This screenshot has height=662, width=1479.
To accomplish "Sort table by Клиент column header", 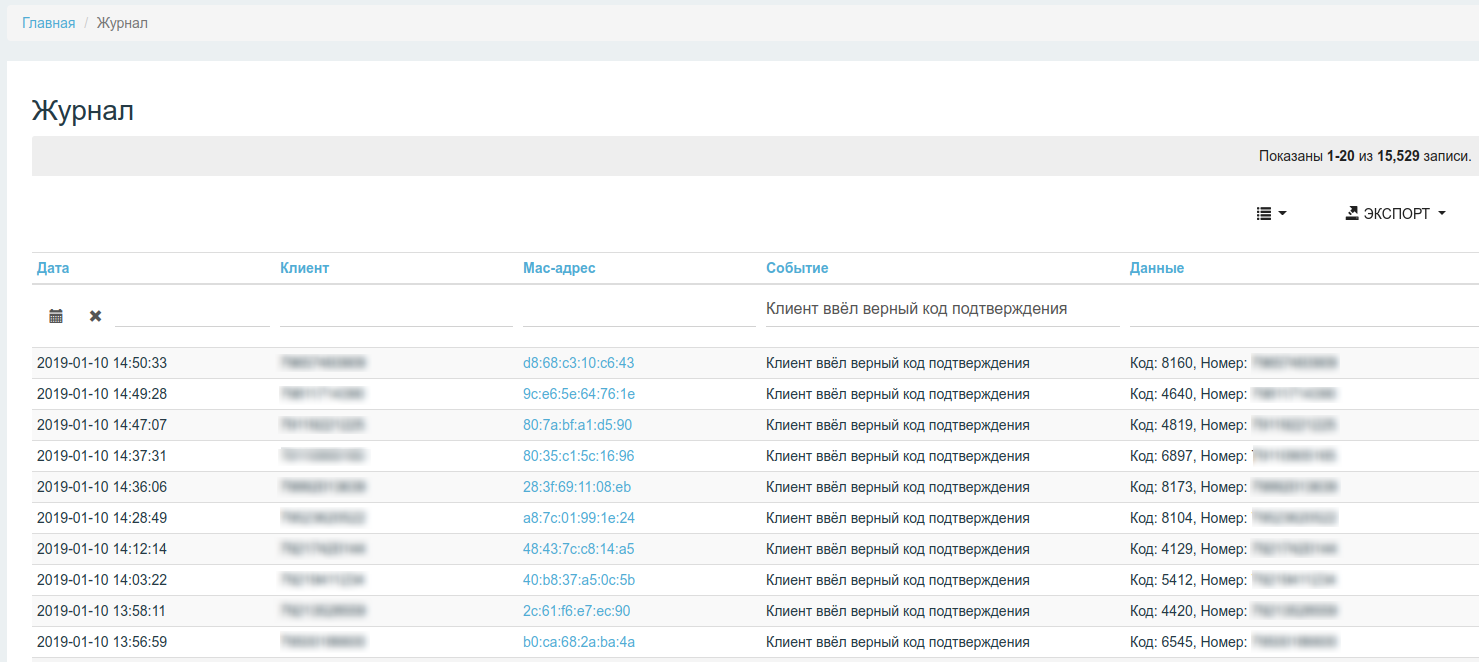I will 304,268.
